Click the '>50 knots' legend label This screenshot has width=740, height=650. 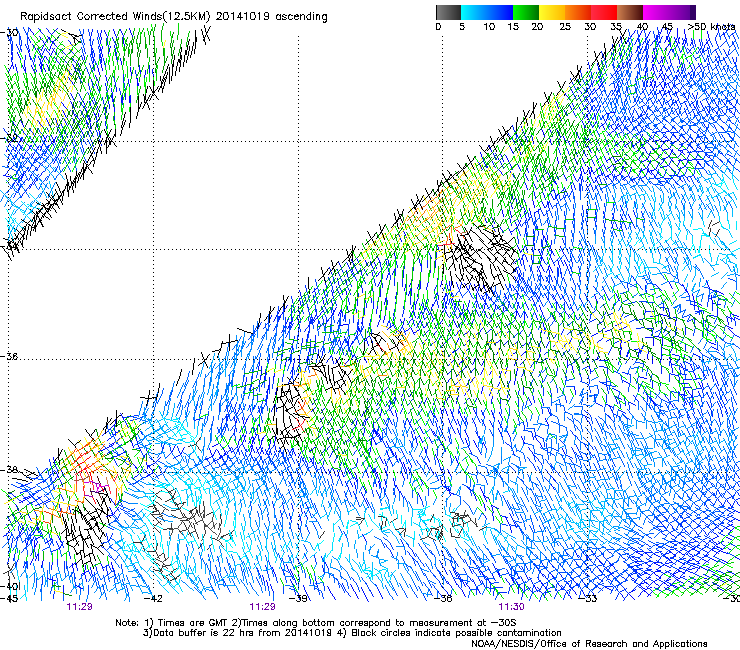click(x=712, y=27)
